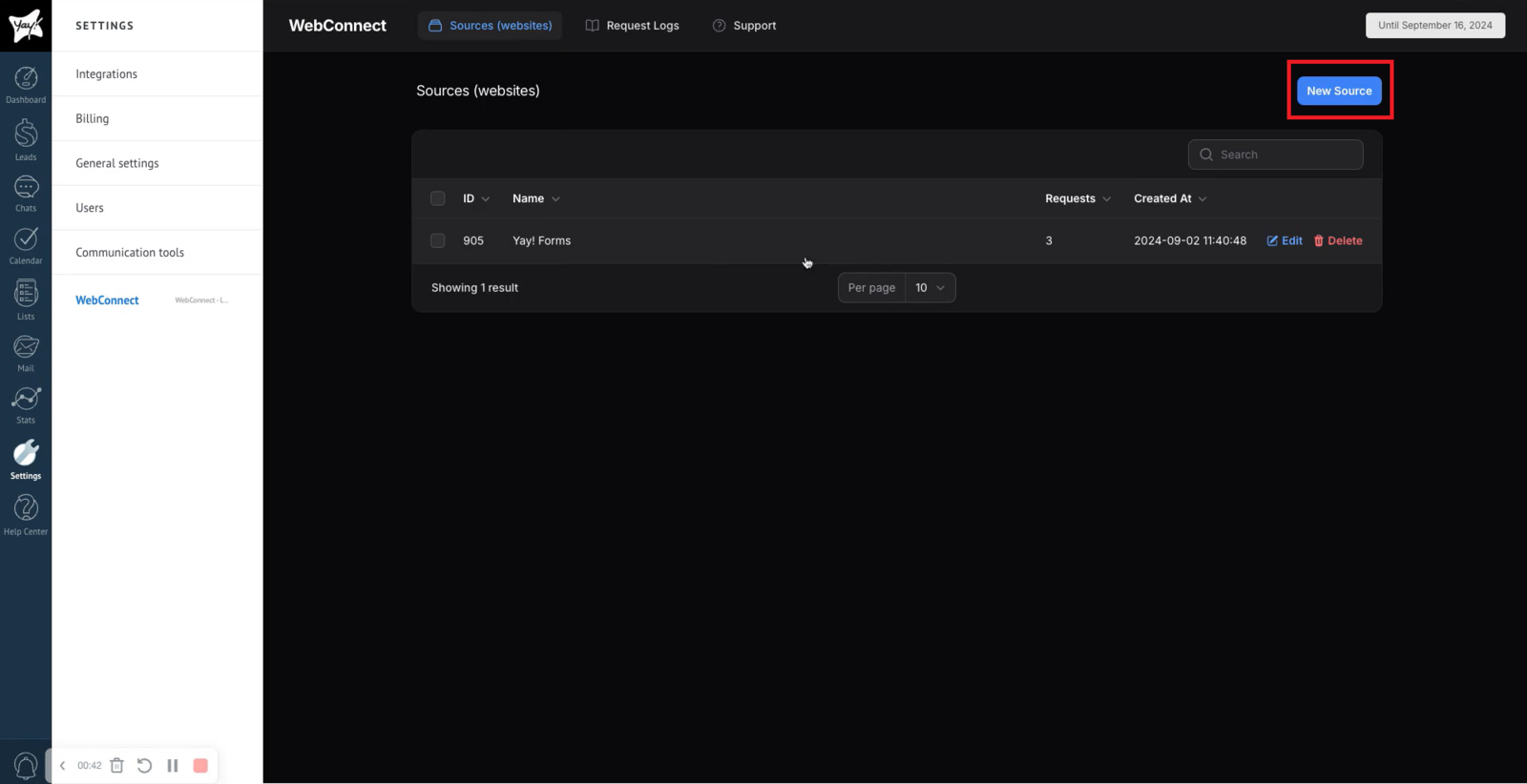Open the Help Center icon
This screenshot has width=1527, height=784.
pos(26,514)
